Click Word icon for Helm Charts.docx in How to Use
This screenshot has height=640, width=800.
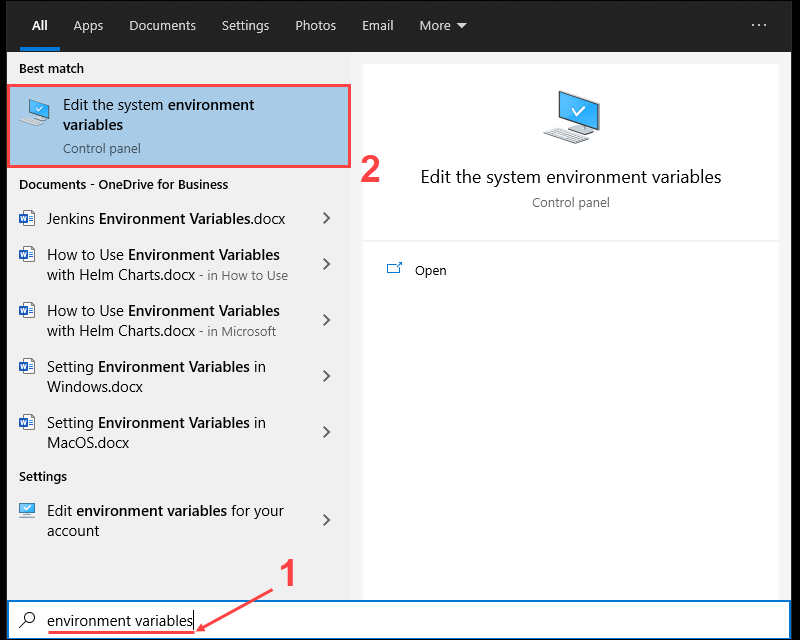pos(27,254)
